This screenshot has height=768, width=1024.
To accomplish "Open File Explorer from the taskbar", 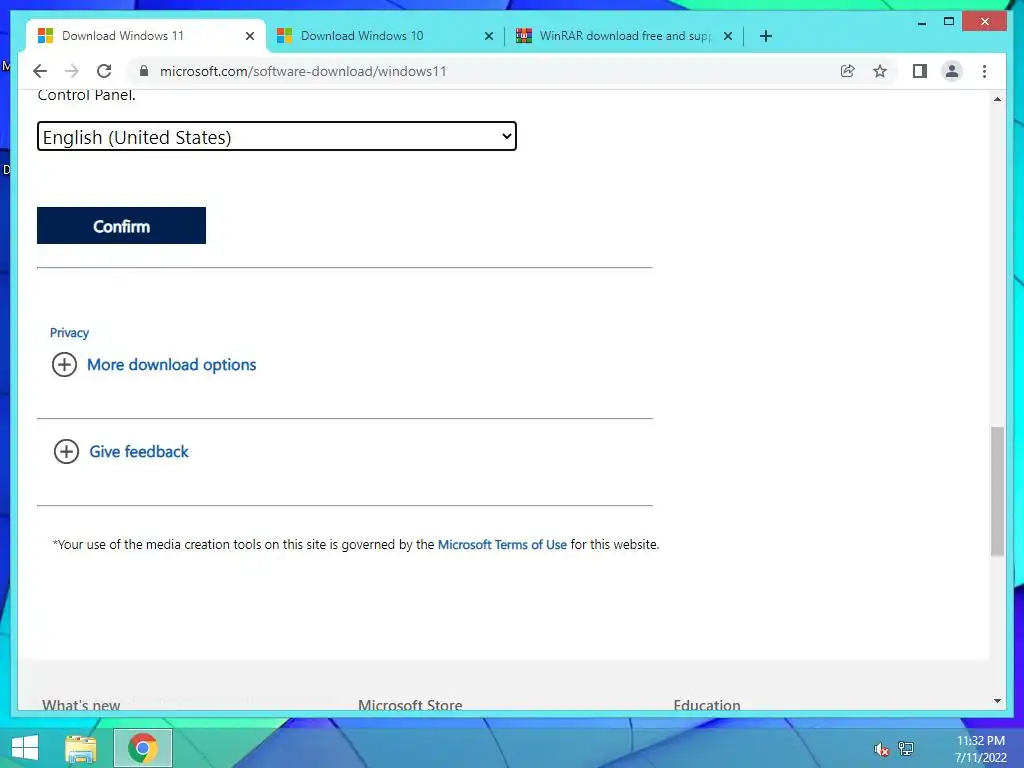I will click(81, 749).
